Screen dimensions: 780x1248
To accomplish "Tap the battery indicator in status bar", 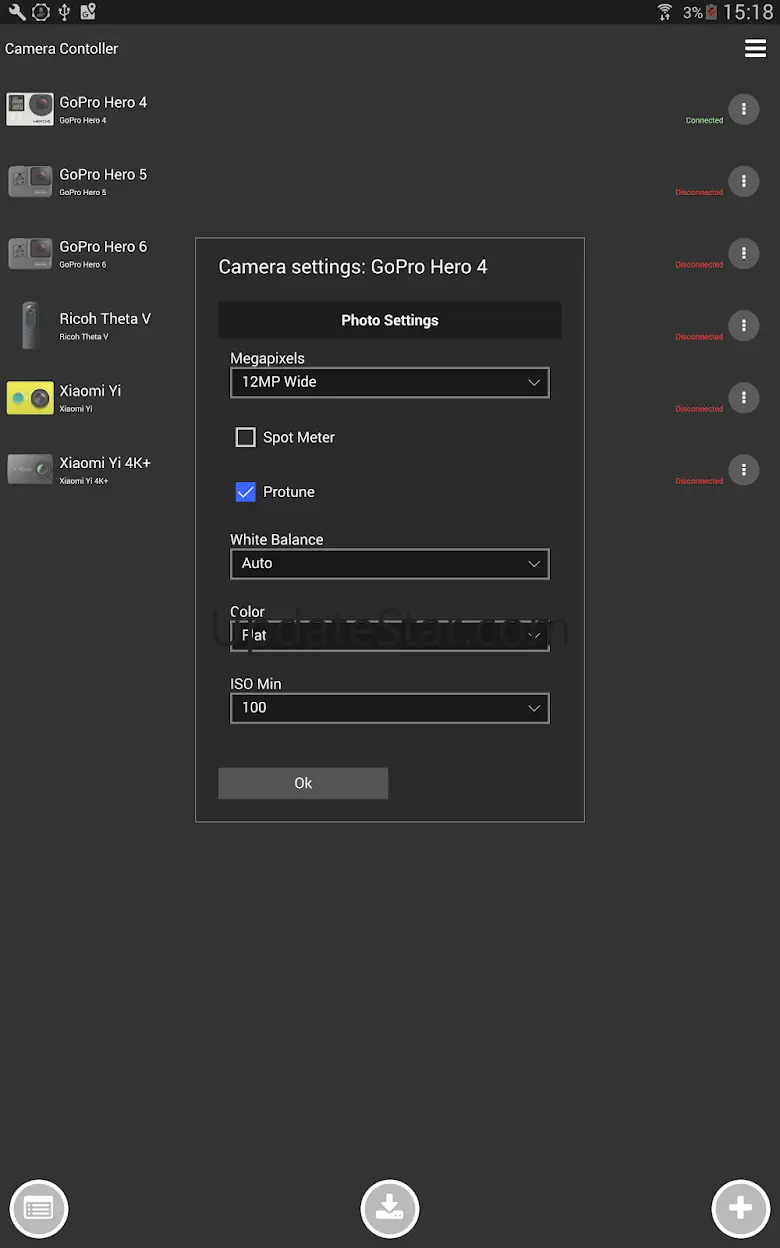I will pyautogui.click(x=712, y=12).
